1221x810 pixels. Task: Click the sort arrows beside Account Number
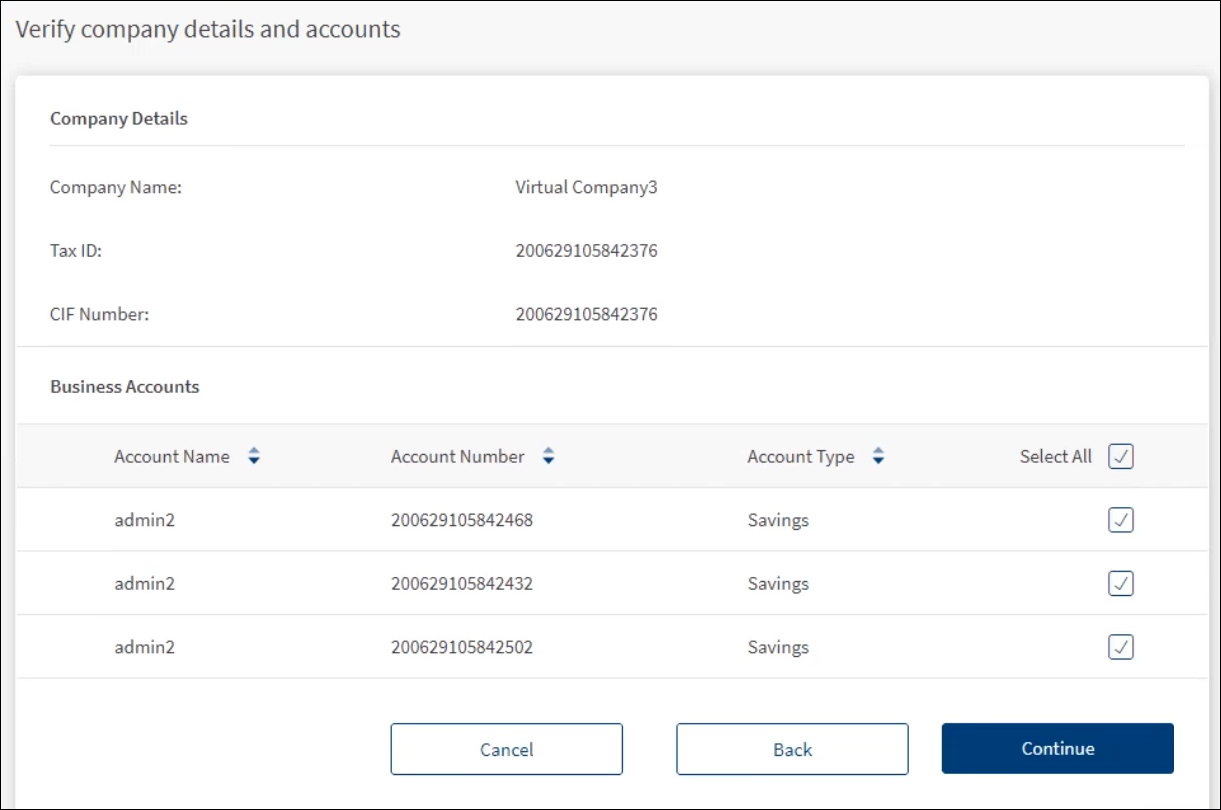tap(548, 457)
